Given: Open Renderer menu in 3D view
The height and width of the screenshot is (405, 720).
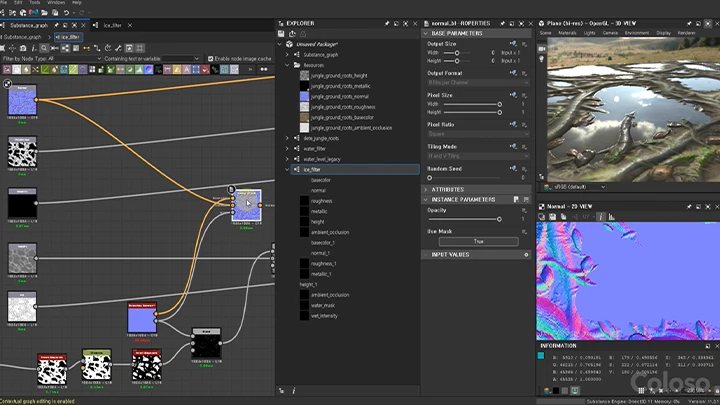Looking at the screenshot, I should (686, 33).
